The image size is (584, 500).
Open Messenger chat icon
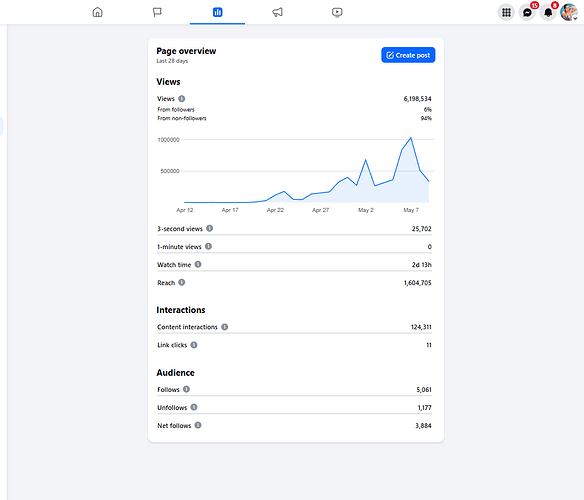point(527,12)
